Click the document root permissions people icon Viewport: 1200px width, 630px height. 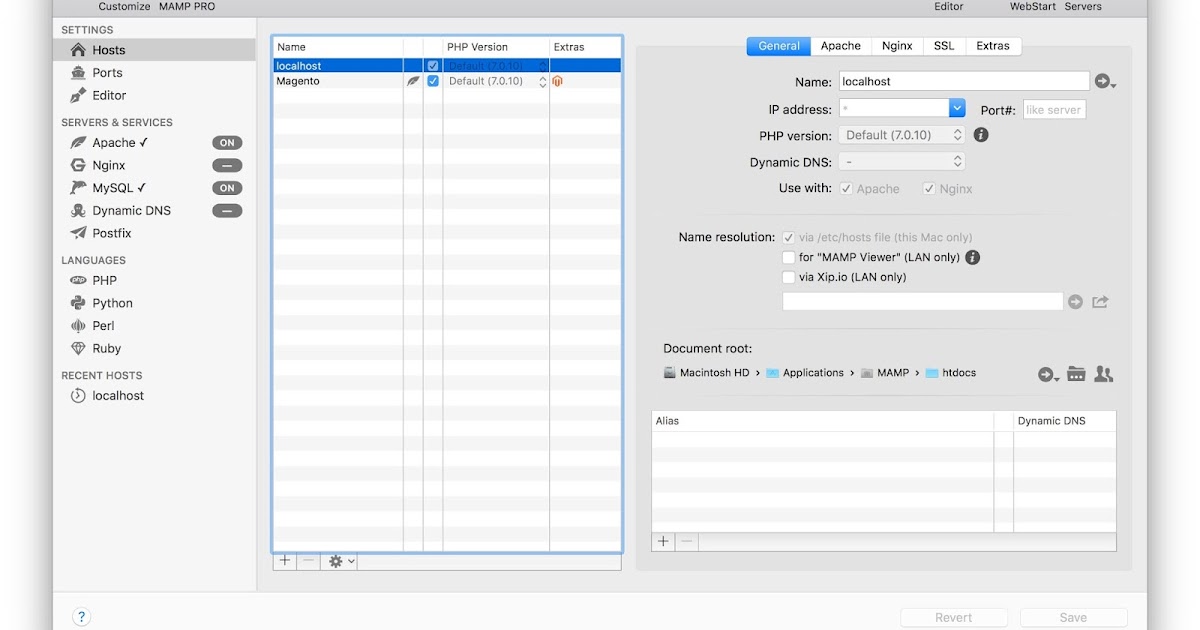coord(1103,374)
